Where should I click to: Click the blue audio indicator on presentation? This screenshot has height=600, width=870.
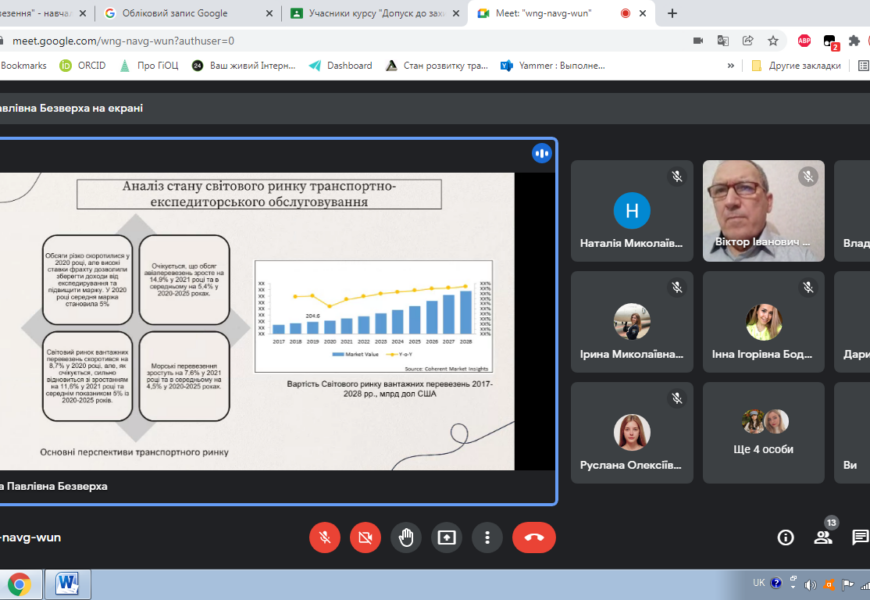coord(541,153)
